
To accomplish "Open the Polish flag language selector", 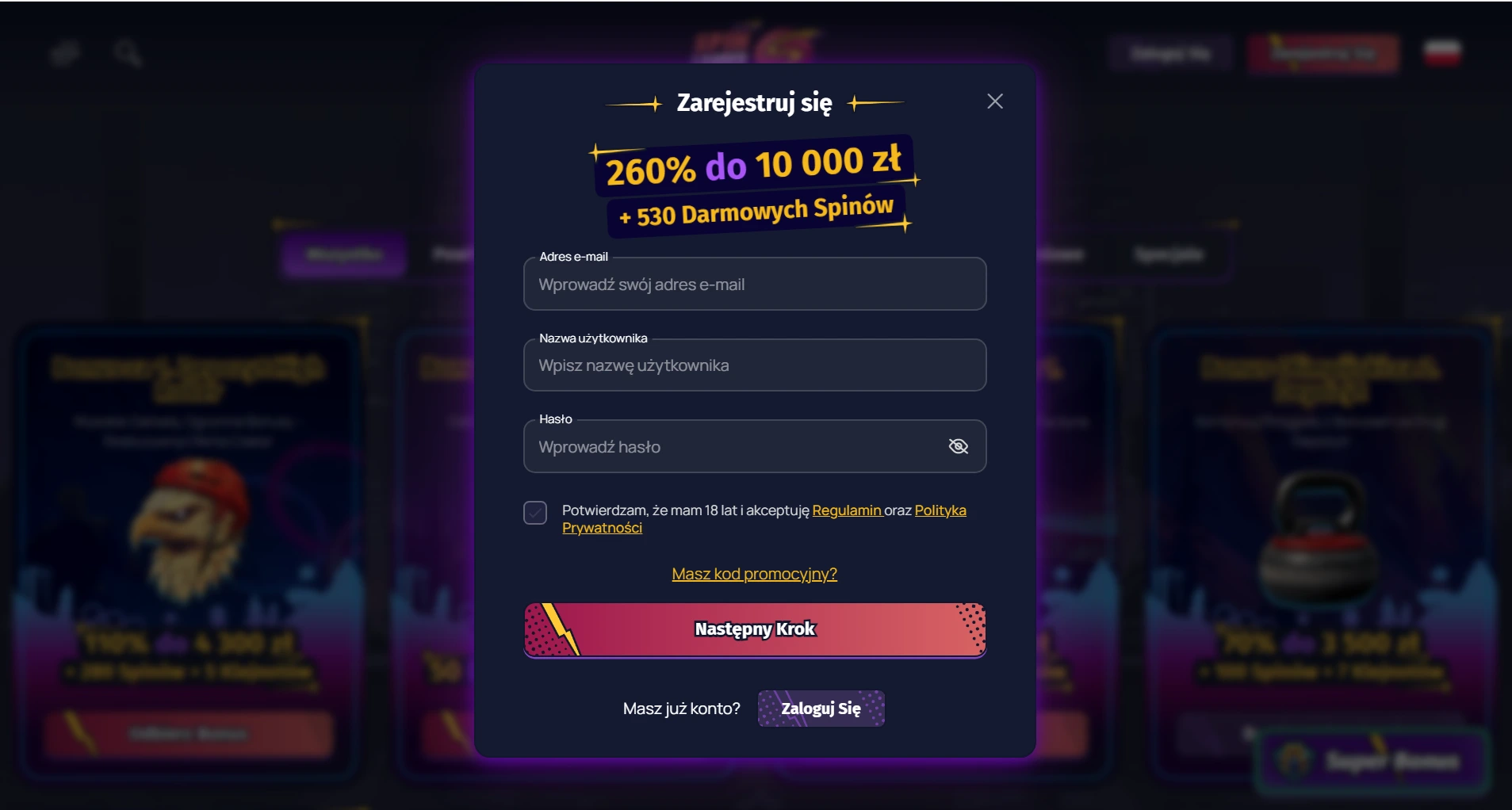I will pos(1443,53).
